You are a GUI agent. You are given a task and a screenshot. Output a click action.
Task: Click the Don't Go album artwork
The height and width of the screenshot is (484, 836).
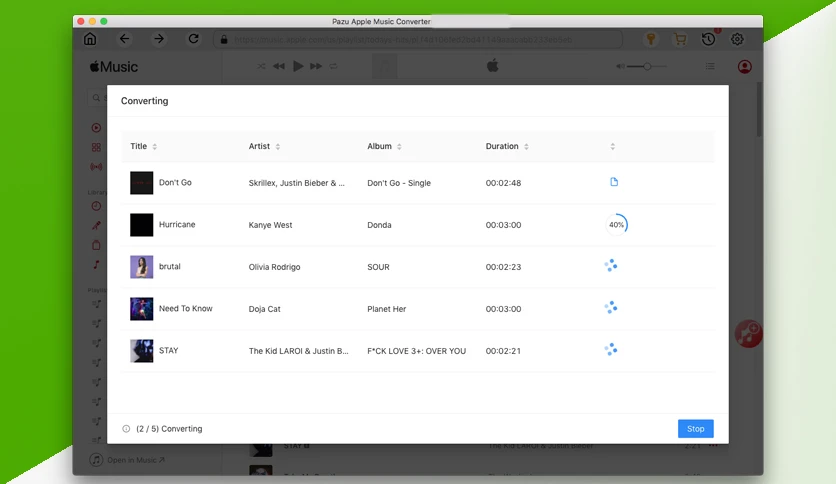pyautogui.click(x=141, y=183)
